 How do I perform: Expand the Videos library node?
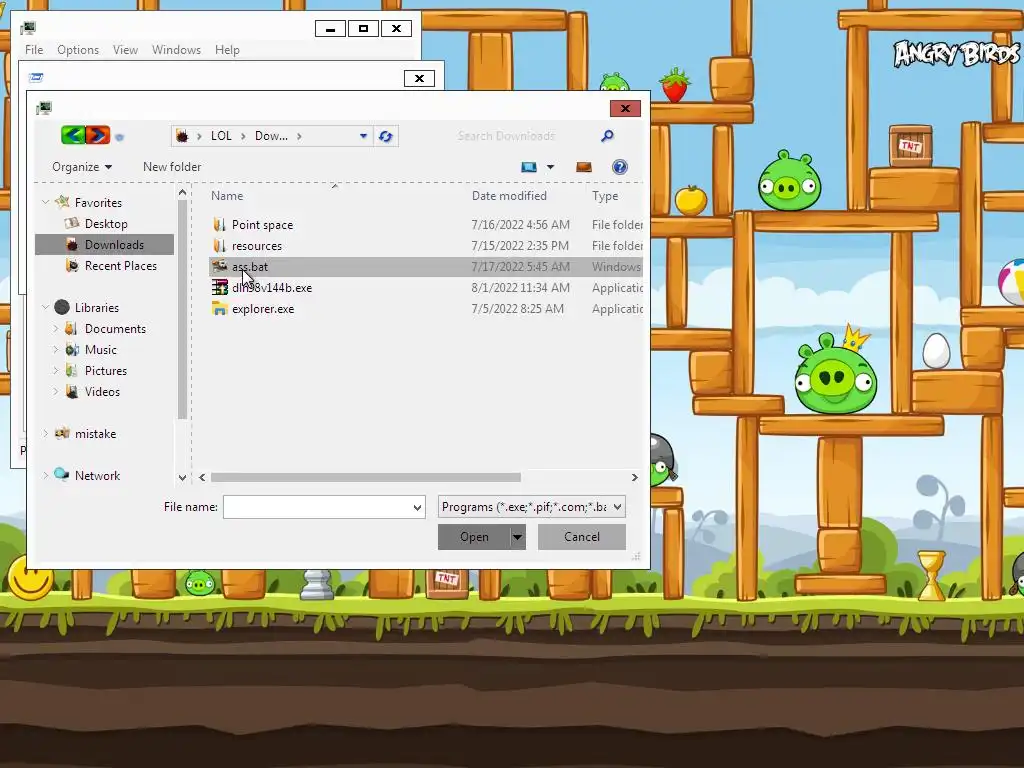pos(56,391)
